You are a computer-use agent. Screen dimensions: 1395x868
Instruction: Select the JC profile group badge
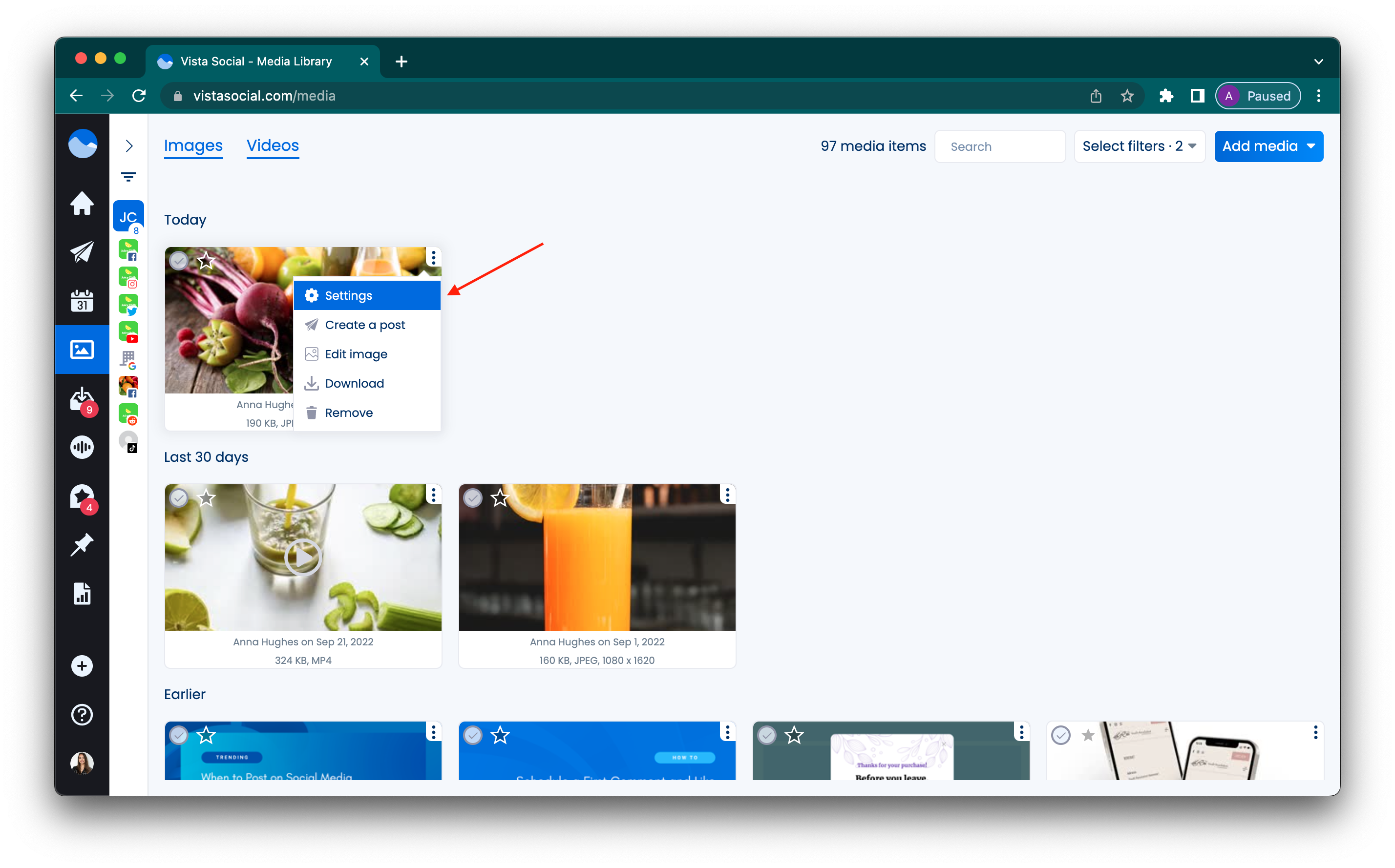128,216
